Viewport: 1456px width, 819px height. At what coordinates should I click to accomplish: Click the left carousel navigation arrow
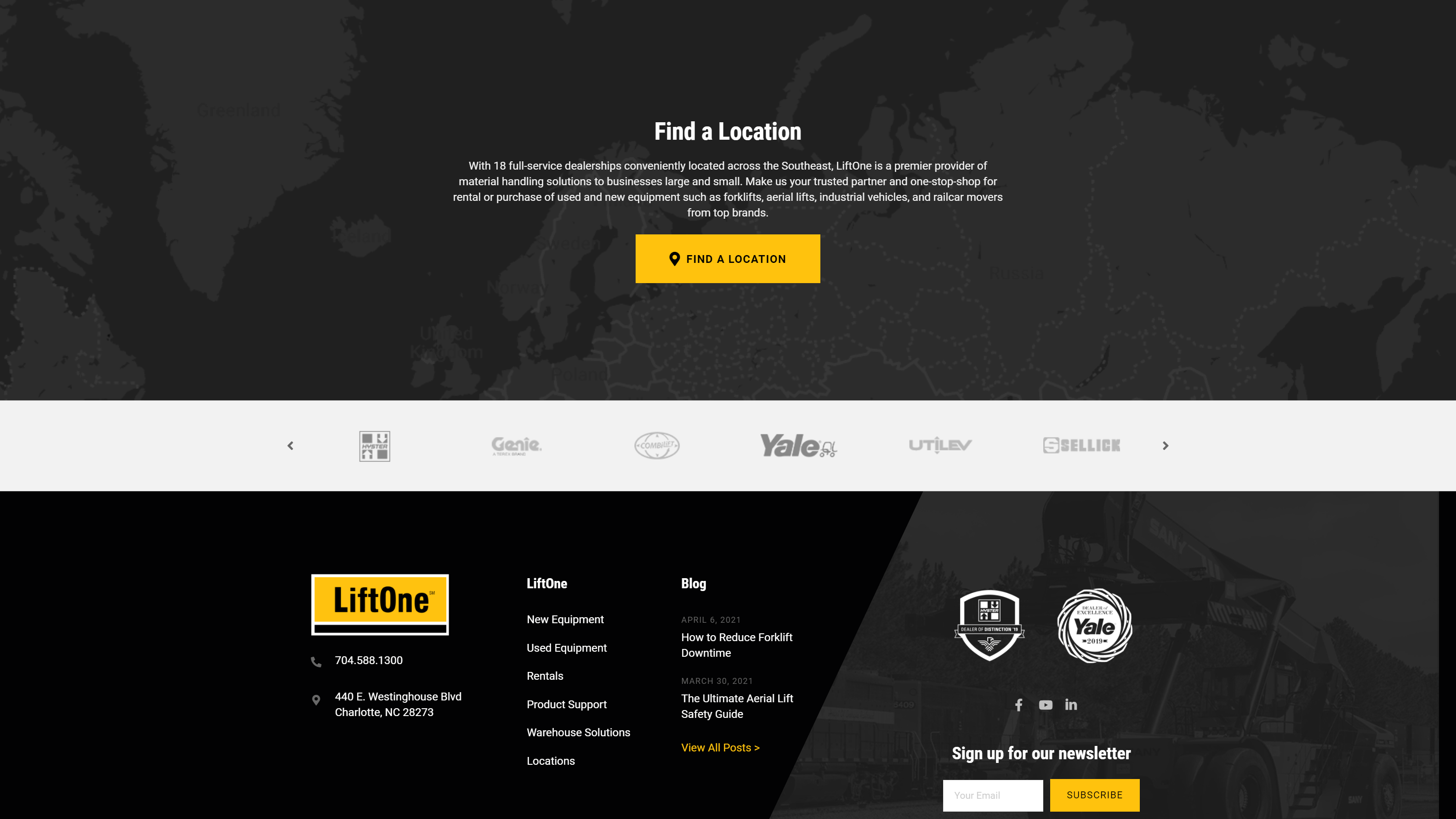pyautogui.click(x=290, y=445)
